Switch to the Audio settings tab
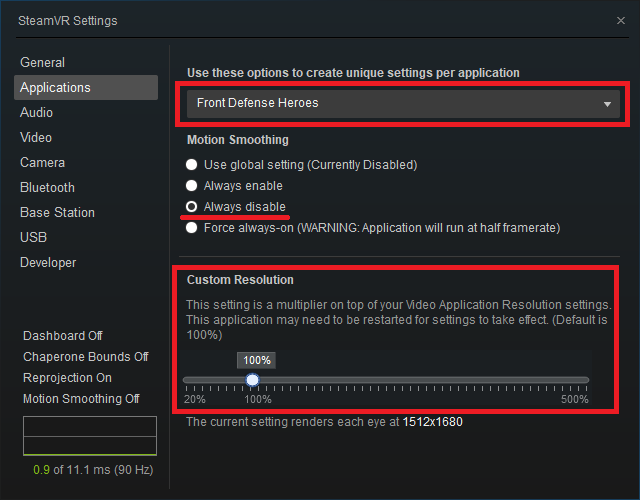The image size is (640, 500). pyautogui.click(x=37, y=112)
